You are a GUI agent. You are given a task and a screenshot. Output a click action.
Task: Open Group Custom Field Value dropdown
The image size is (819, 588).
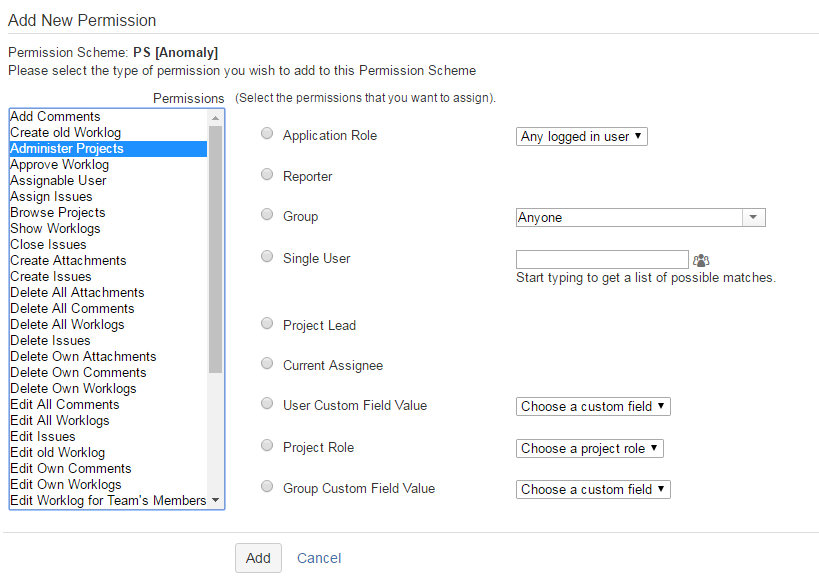point(593,489)
